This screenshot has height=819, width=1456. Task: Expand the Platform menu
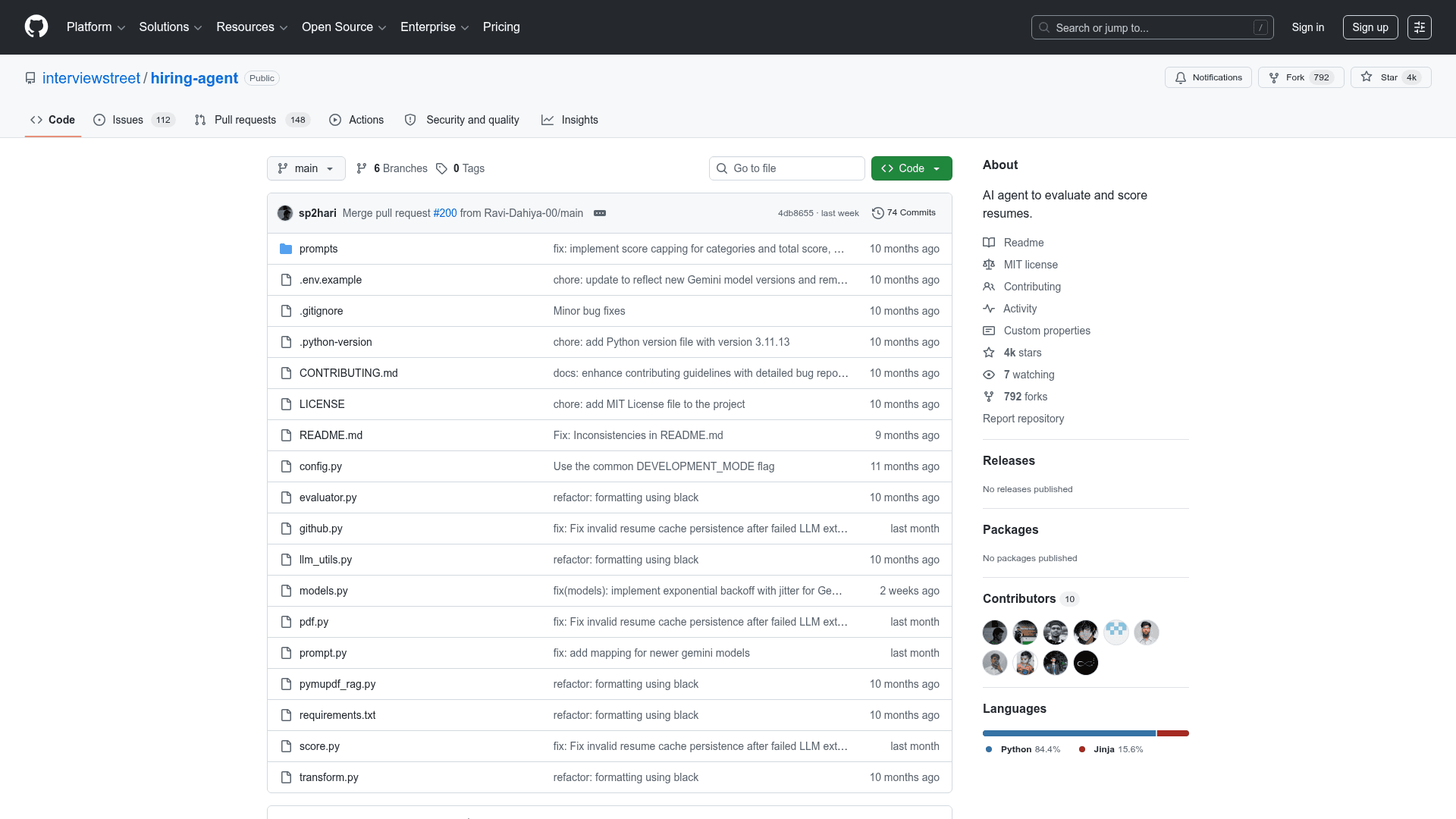(96, 27)
